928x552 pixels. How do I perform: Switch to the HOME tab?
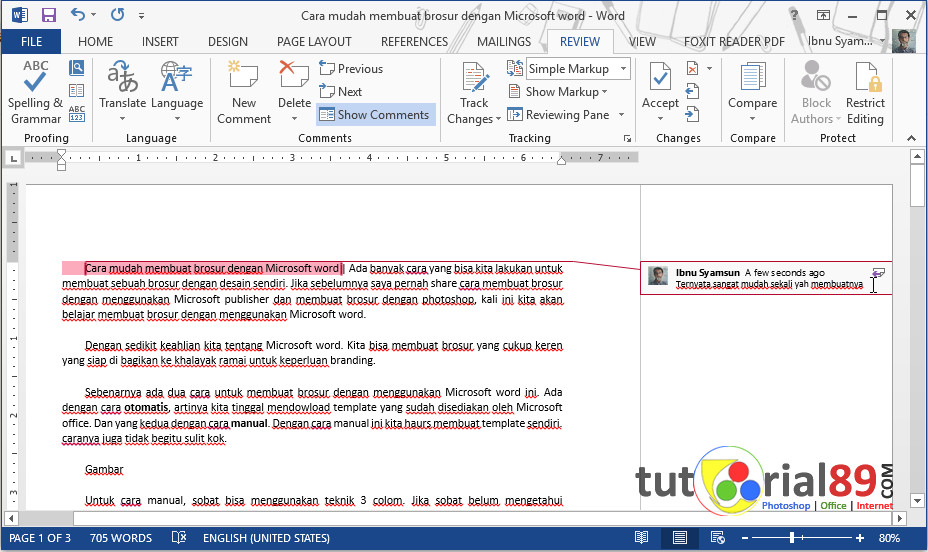pos(95,41)
